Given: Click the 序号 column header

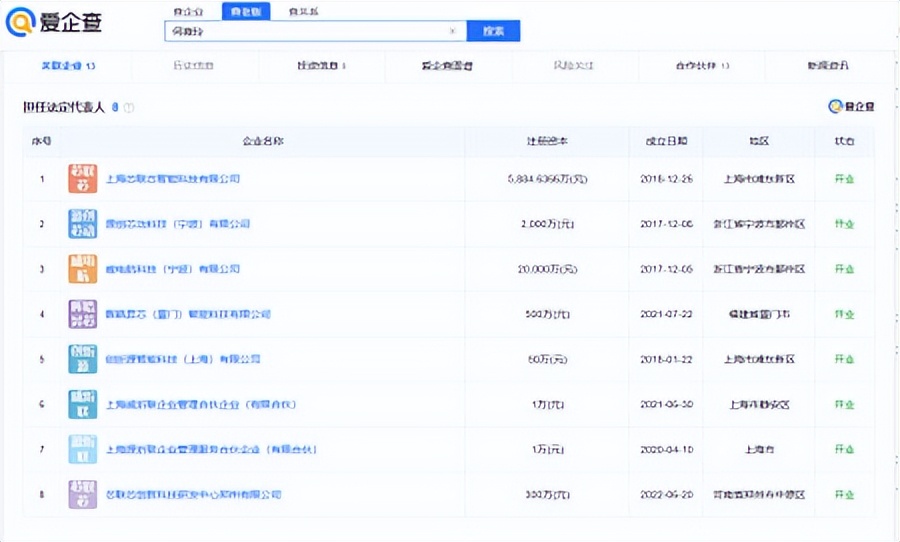Looking at the screenshot, I should tap(41, 141).
